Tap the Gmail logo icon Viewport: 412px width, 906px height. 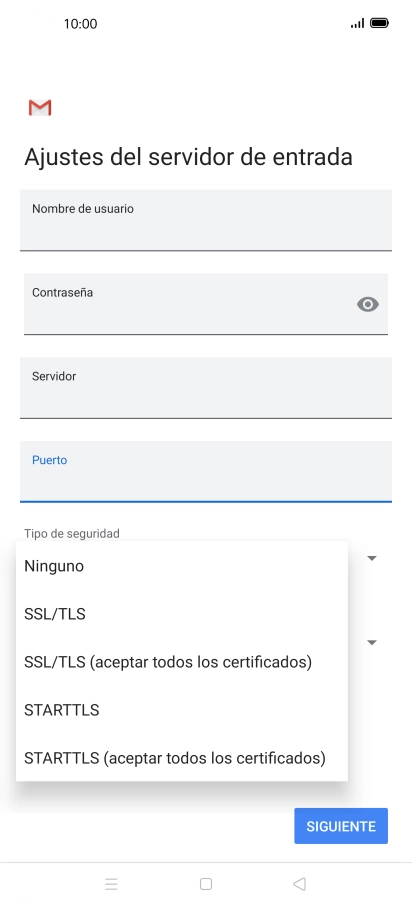40,107
